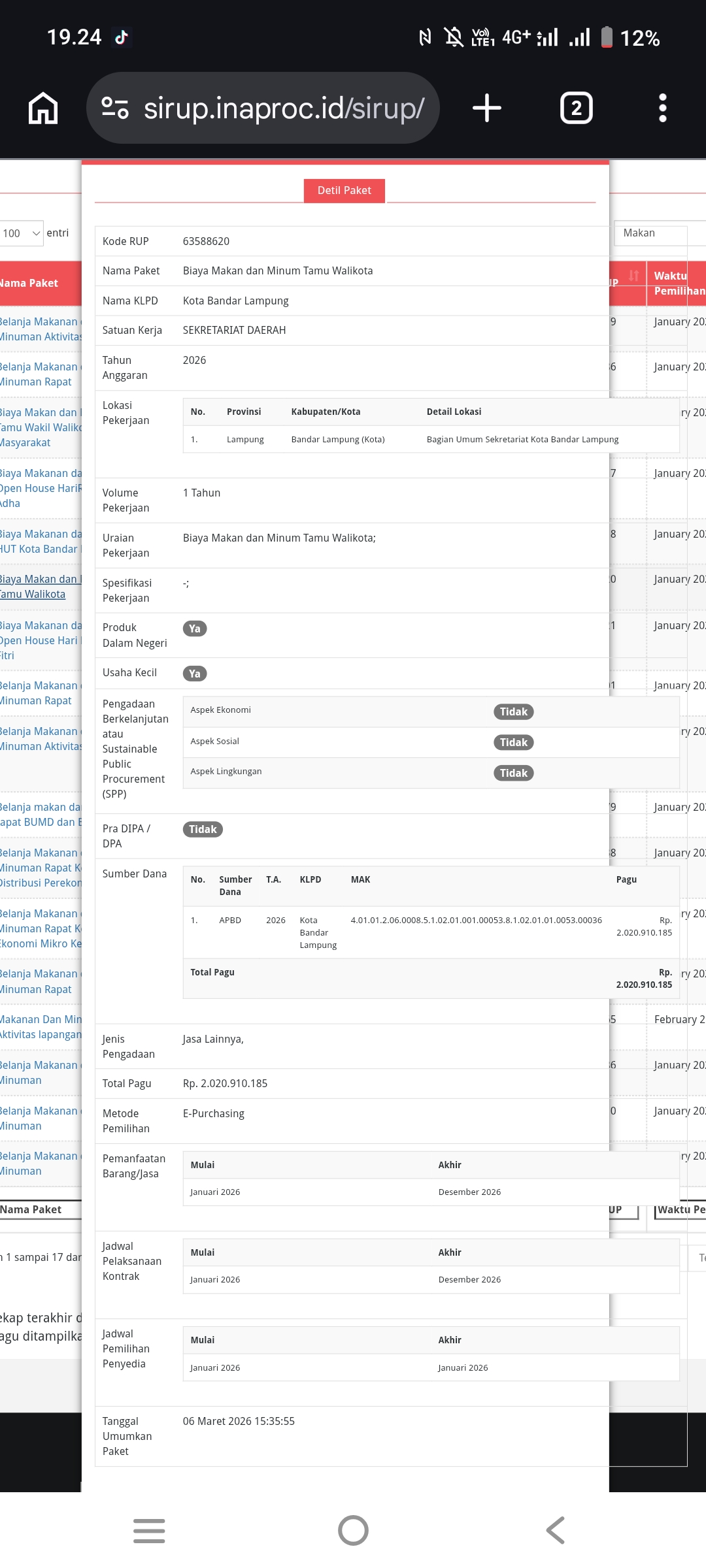Open a new tab with plus icon

tap(487, 108)
